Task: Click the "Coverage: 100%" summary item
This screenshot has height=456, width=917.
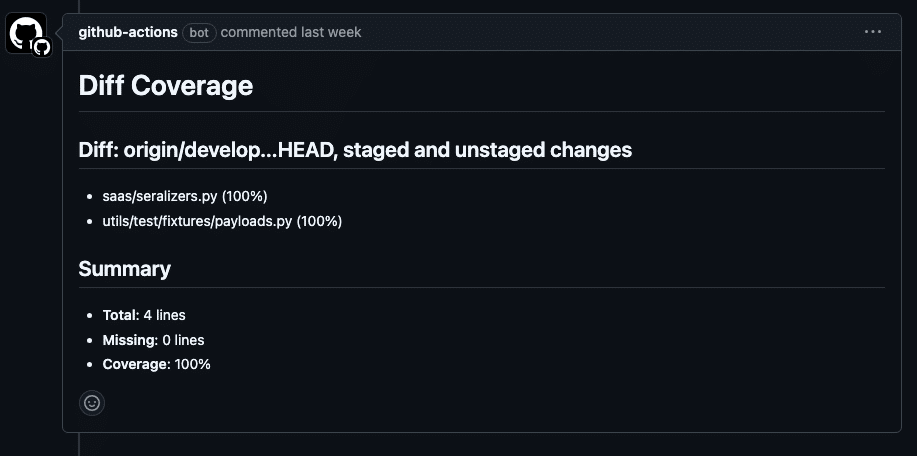Action: click(x=157, y=364)
